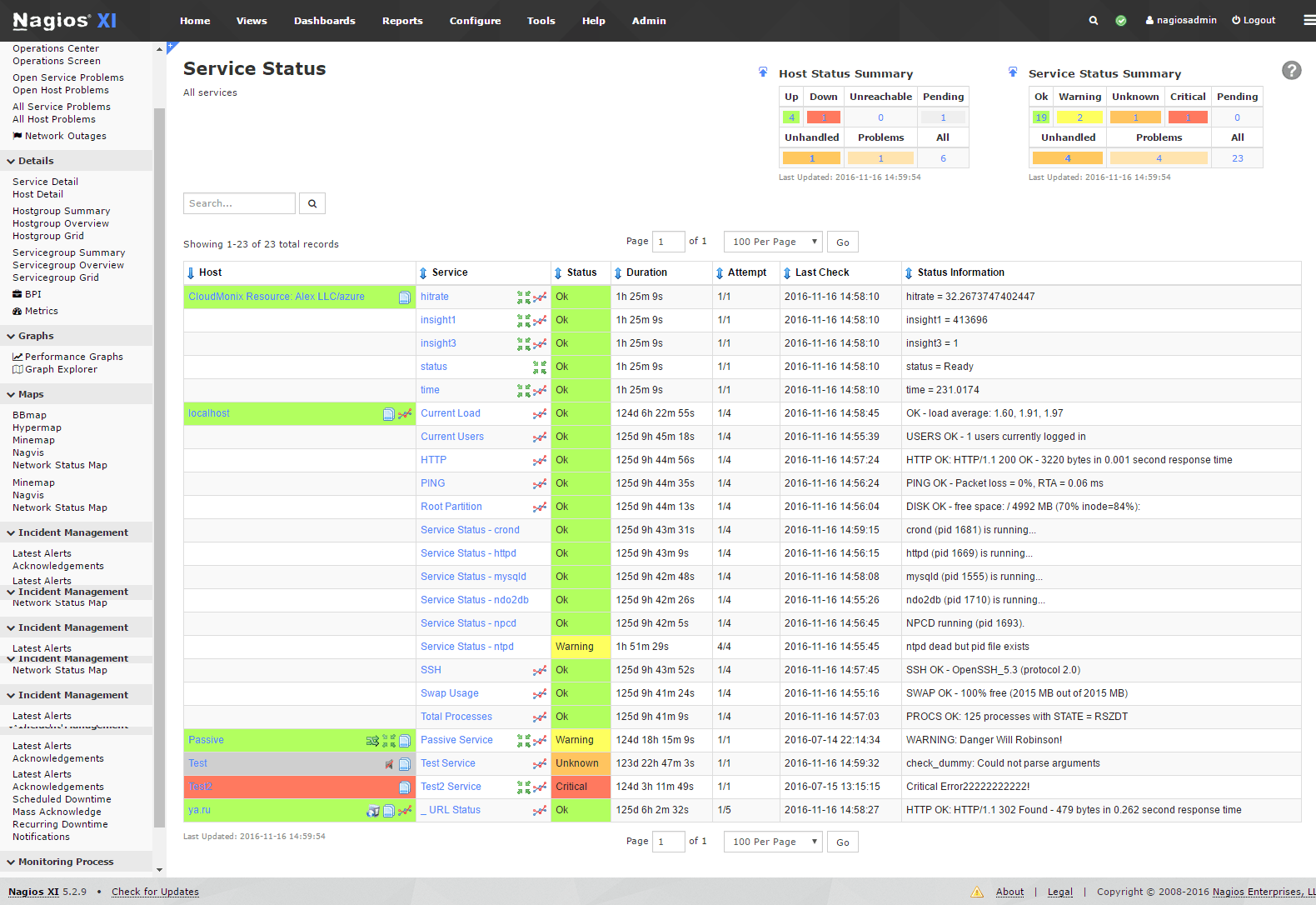Image resolution: width=1316 pixels, height=905 pixels.
Task: Open the nagiosadmin user profile
Action: (1181, 20)
